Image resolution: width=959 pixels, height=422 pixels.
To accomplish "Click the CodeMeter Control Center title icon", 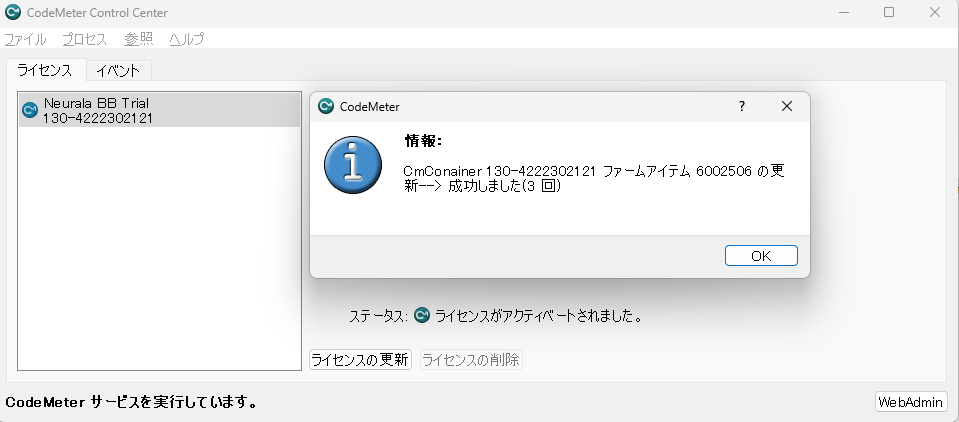I will (x=12, y=12).
